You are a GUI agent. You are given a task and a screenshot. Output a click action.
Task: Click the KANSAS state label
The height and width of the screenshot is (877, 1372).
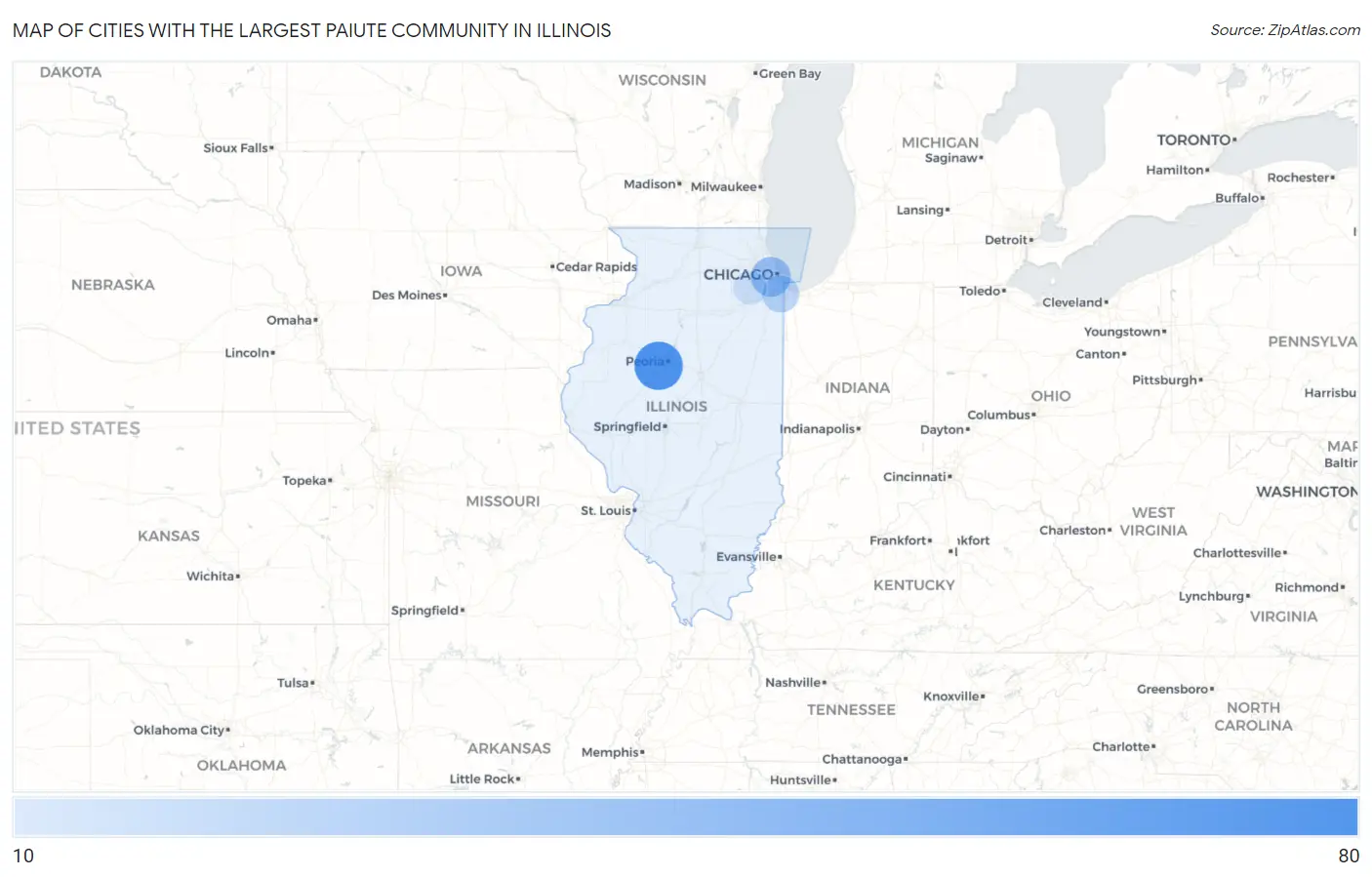169,536
